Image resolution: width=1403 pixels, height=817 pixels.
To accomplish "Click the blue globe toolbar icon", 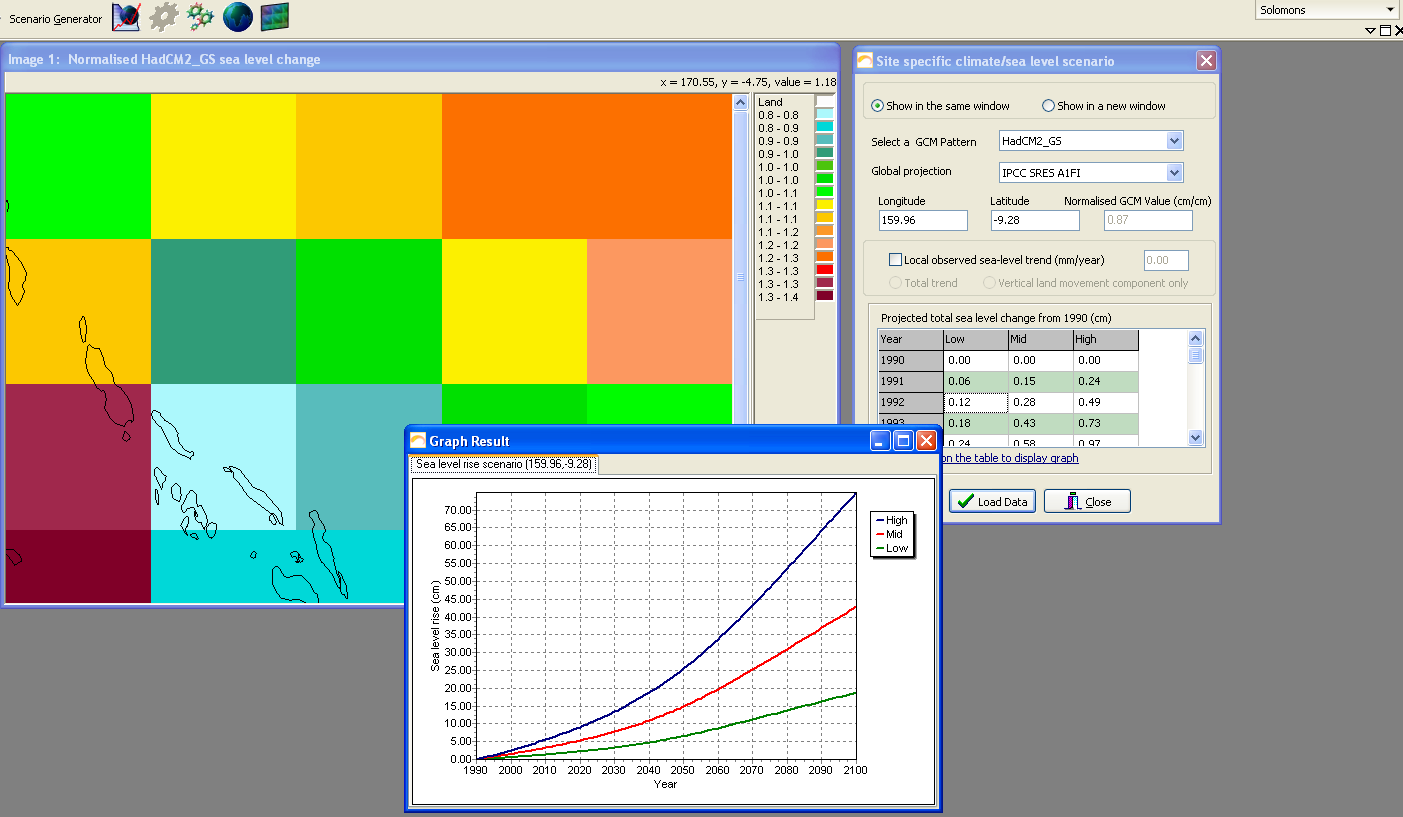I will pos(237,17).
